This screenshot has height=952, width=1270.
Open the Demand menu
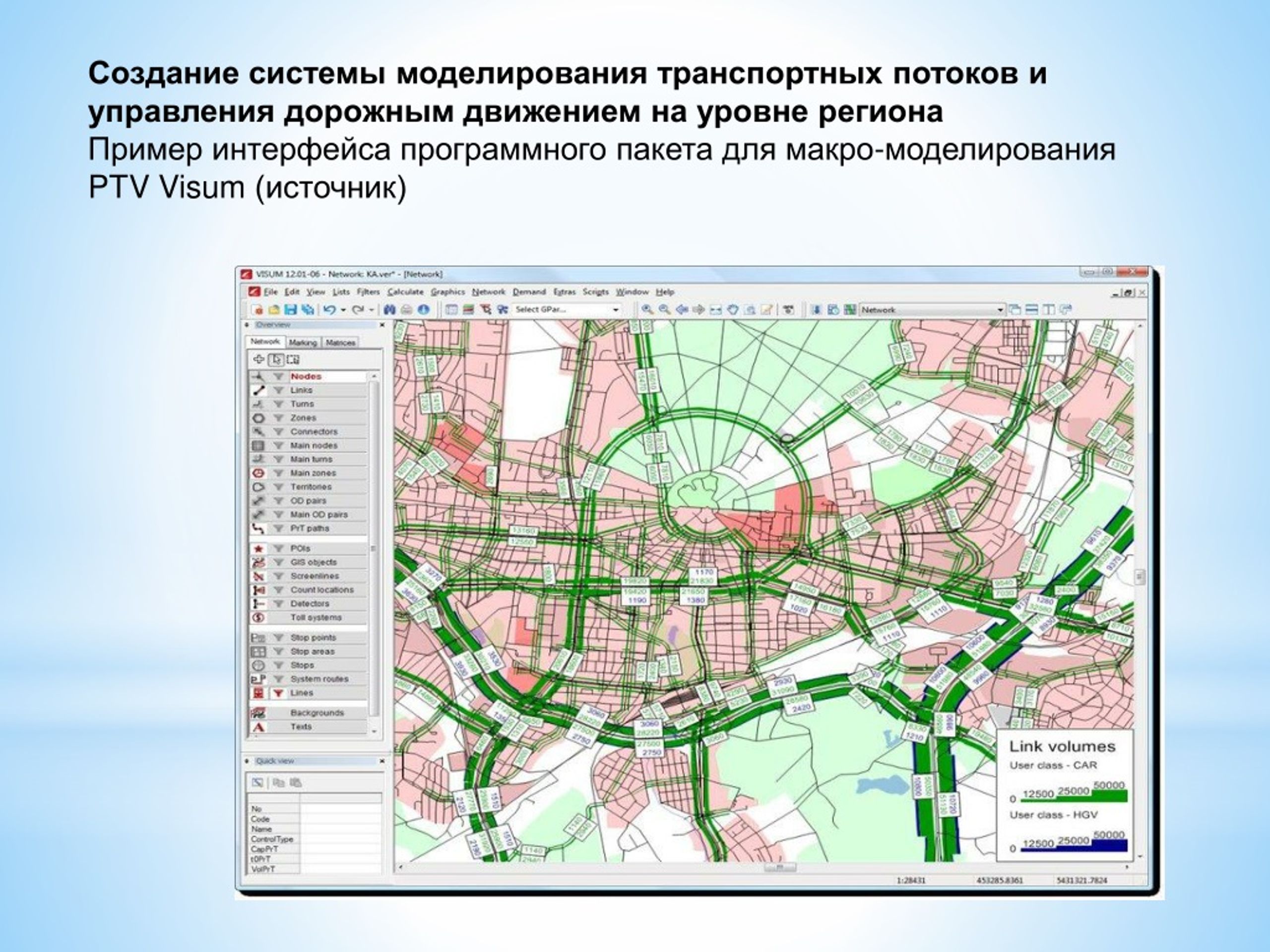pos(529,292)
